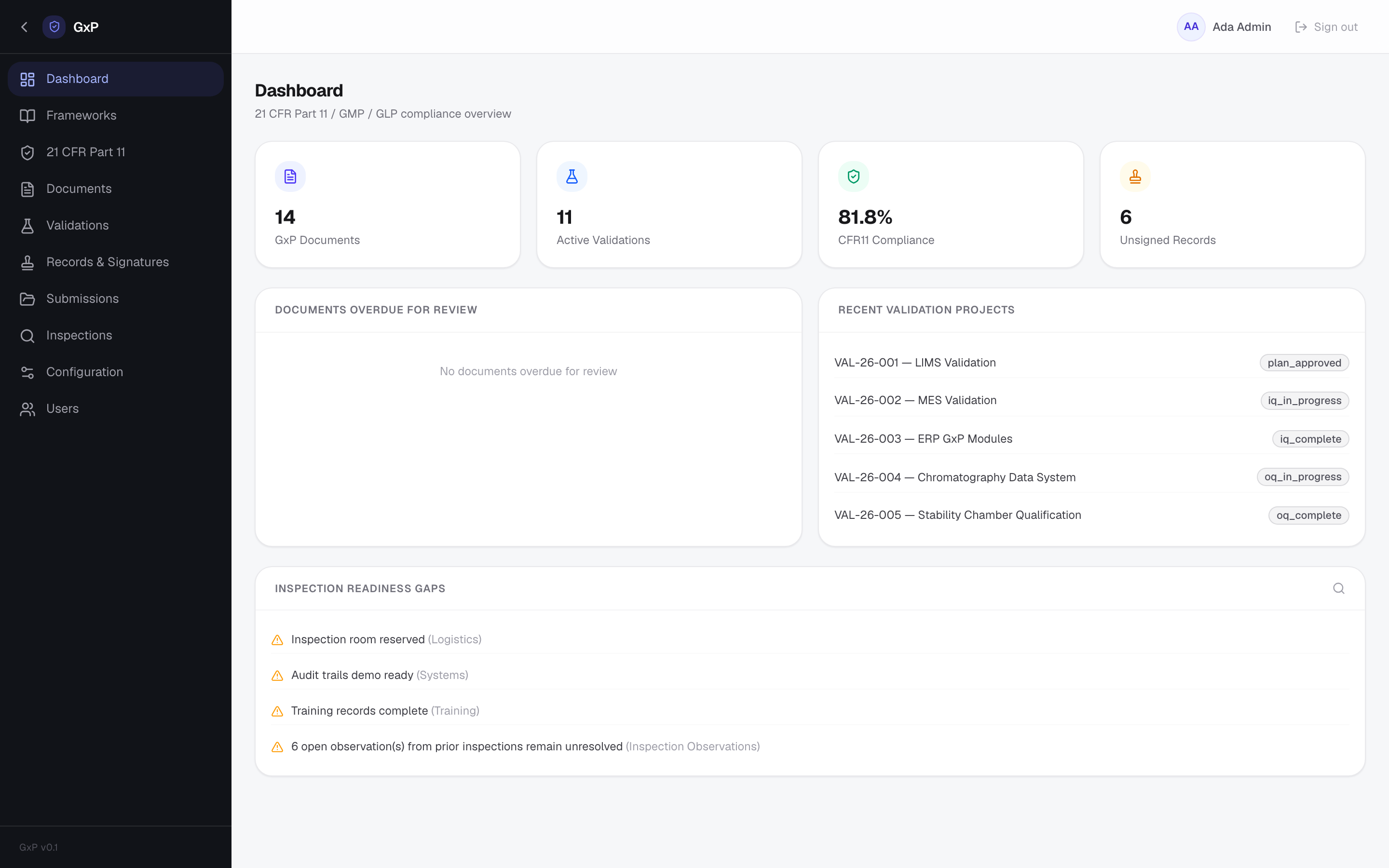Click warning icon beside Audit trails demo ready

pyautogui.click(x=277, y=676)
